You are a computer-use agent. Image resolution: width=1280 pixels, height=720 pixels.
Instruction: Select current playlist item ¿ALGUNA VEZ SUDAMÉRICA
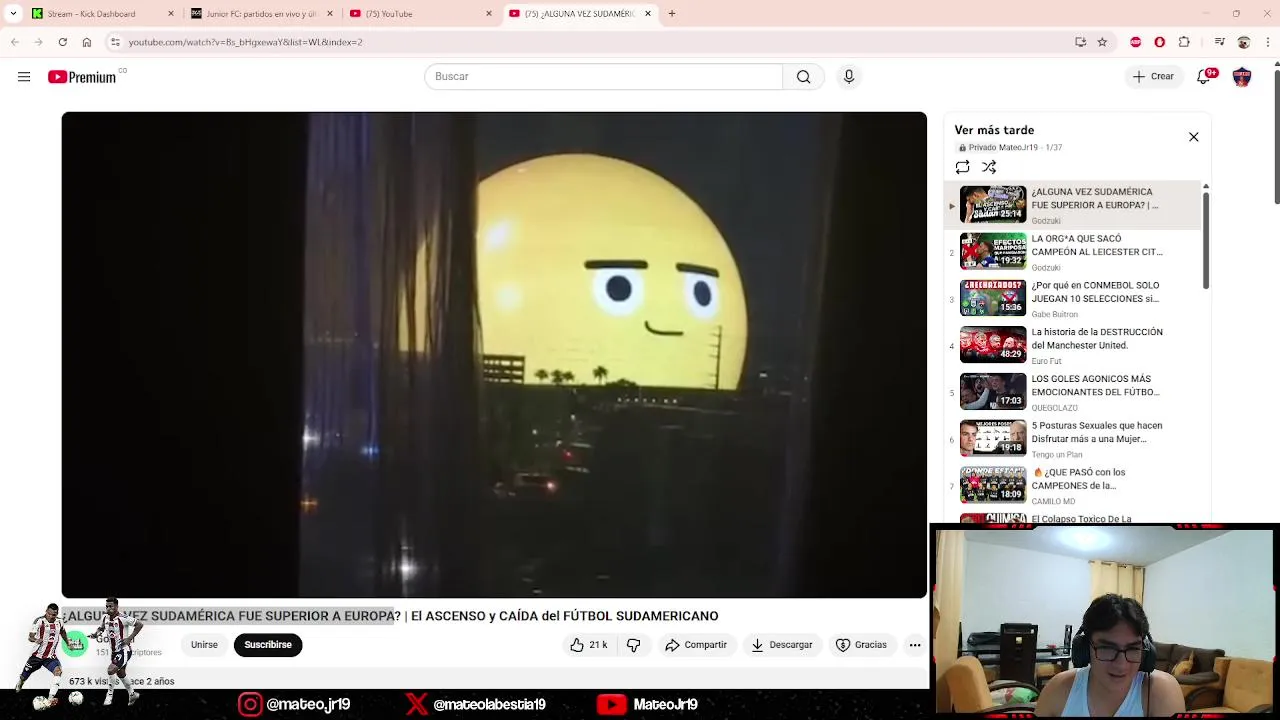tap(1075, 205)
